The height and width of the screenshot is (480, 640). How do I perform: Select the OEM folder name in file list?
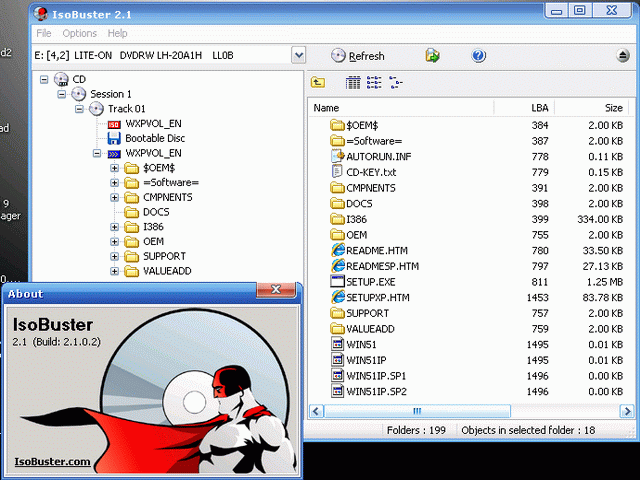coord(357,235)
